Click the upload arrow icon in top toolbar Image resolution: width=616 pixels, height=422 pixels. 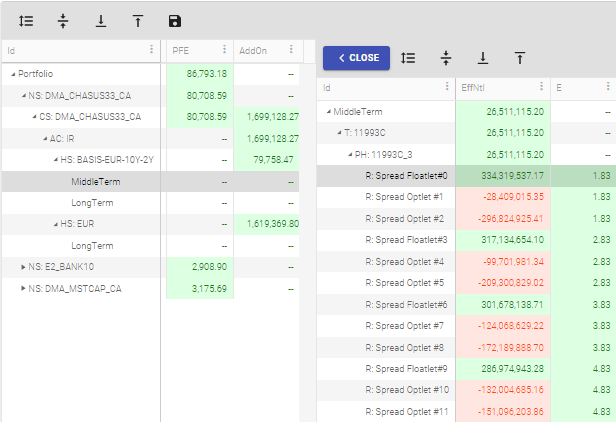click(138, 21)
